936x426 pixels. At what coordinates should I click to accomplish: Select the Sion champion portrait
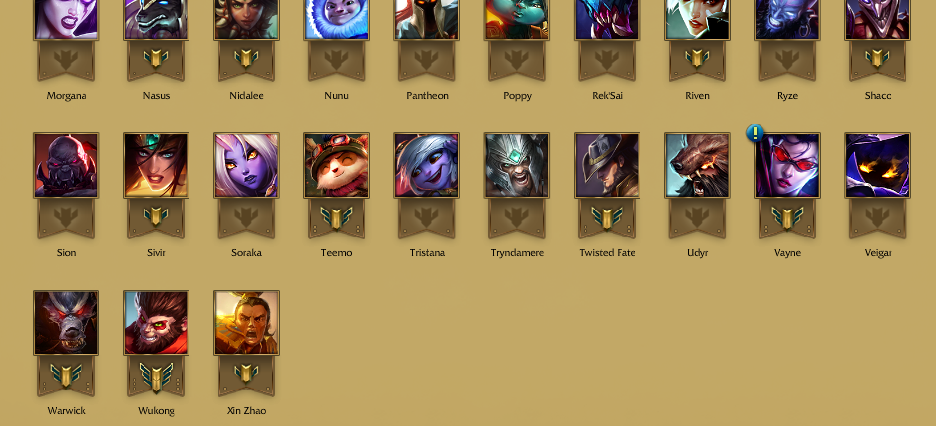click(x=66, y=165)
